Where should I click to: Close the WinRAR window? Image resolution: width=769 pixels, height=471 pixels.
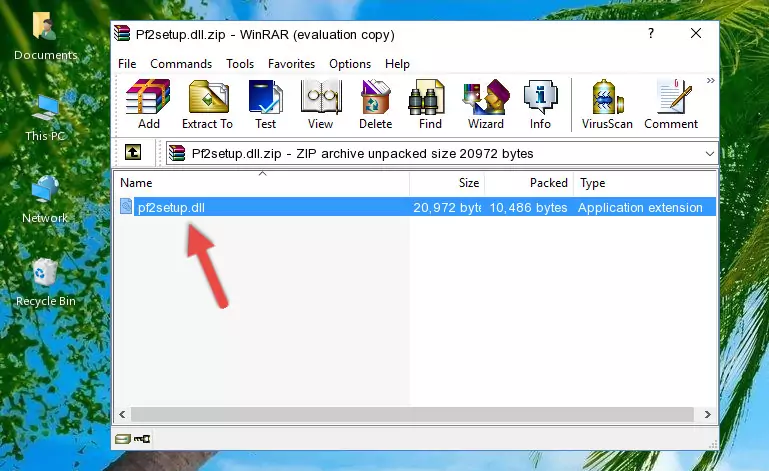coord(695,33)
